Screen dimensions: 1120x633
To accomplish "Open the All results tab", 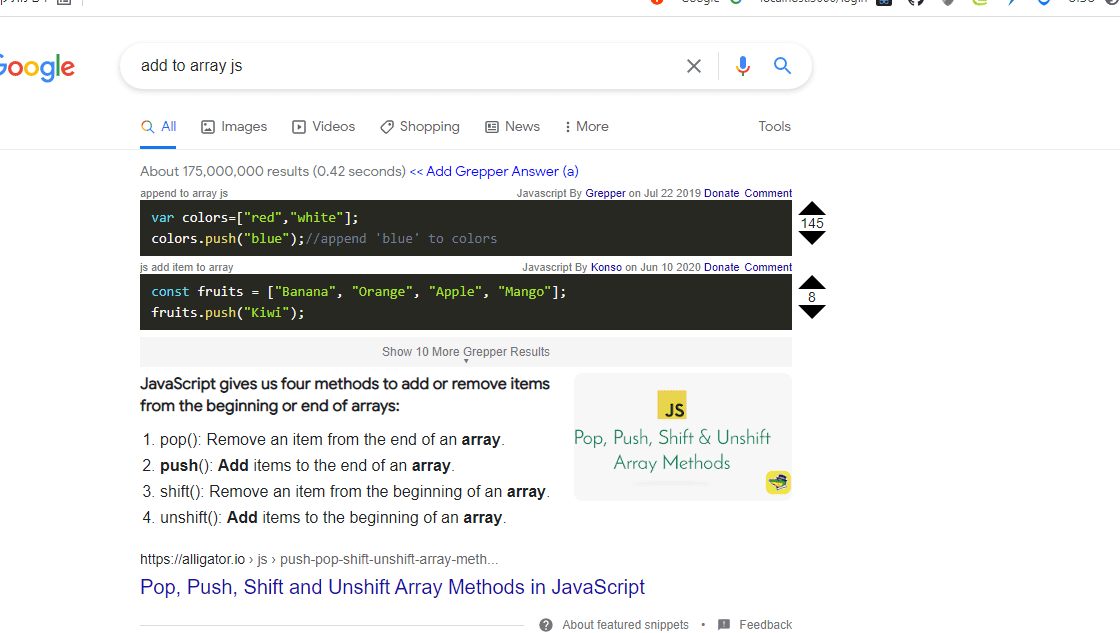I will [x=158, y=126].
